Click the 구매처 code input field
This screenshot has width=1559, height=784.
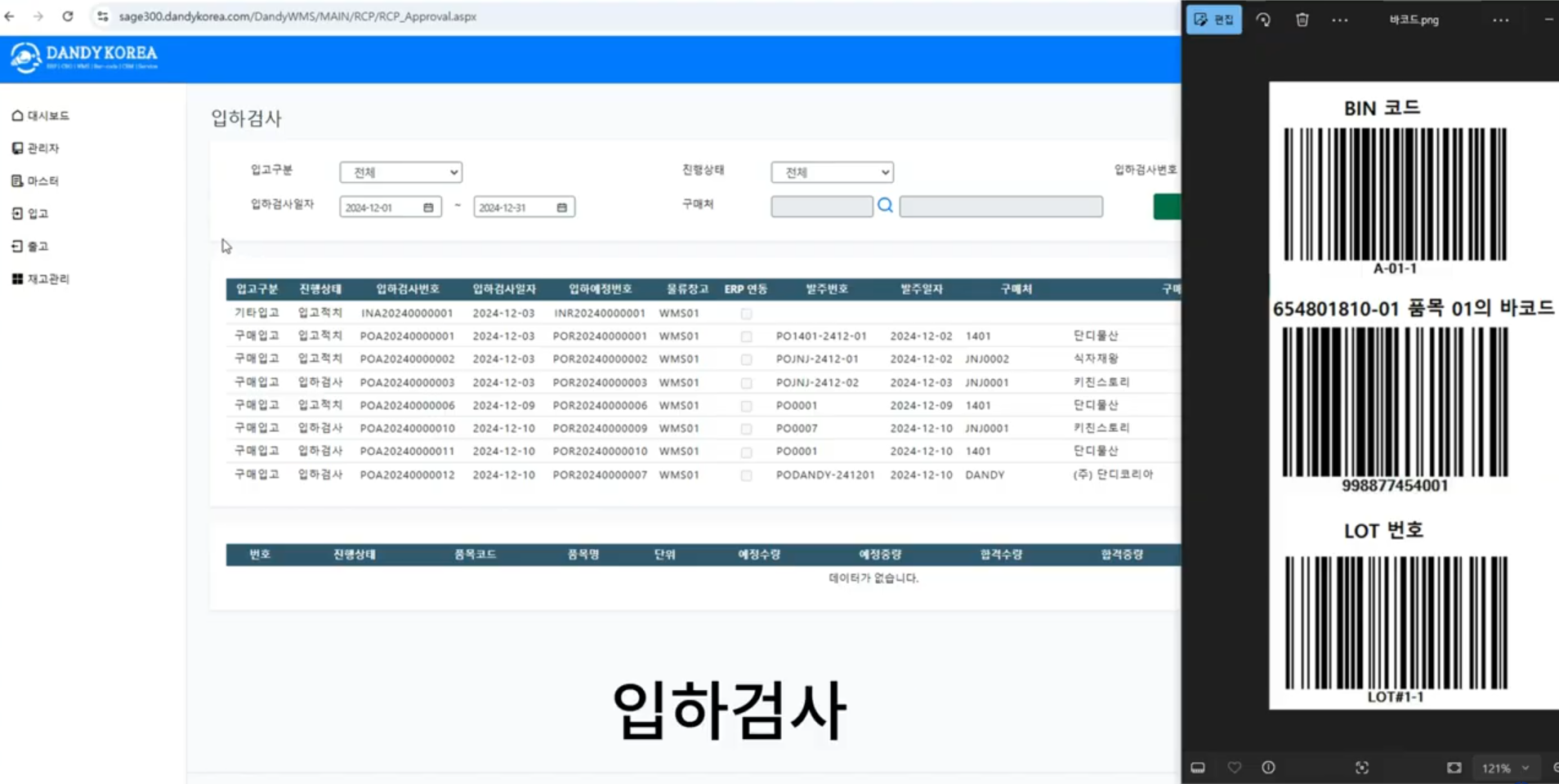point(822,207)
